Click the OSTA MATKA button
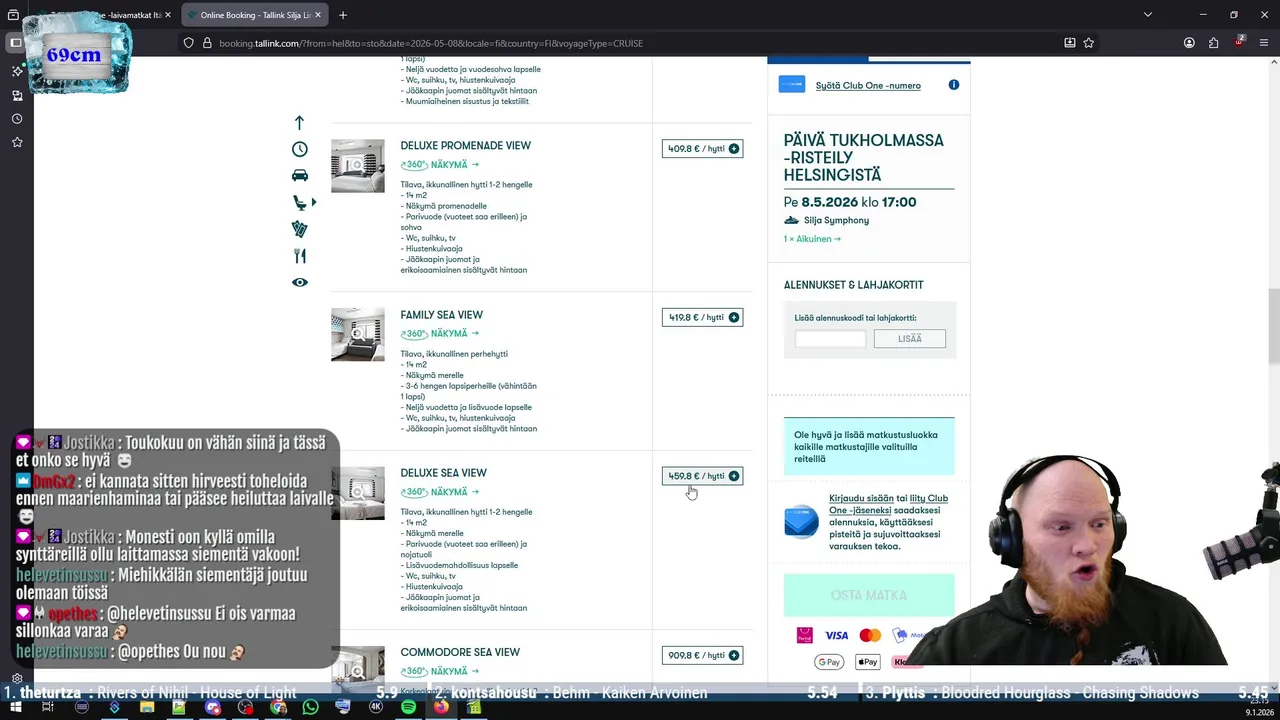Image resolution: width=1280 pixels, height=720 pixels. tap(869, 595)
